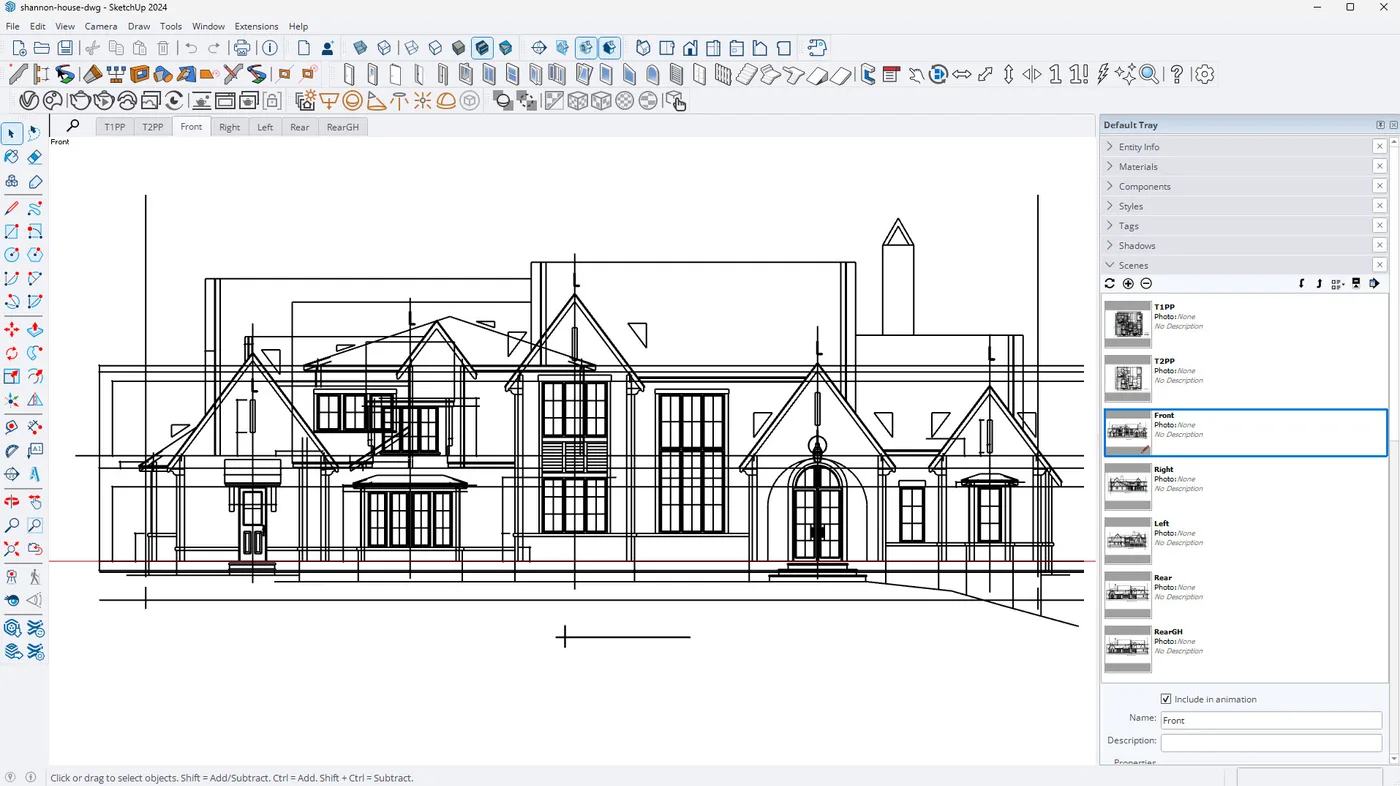Activate the Move tool

11,328
